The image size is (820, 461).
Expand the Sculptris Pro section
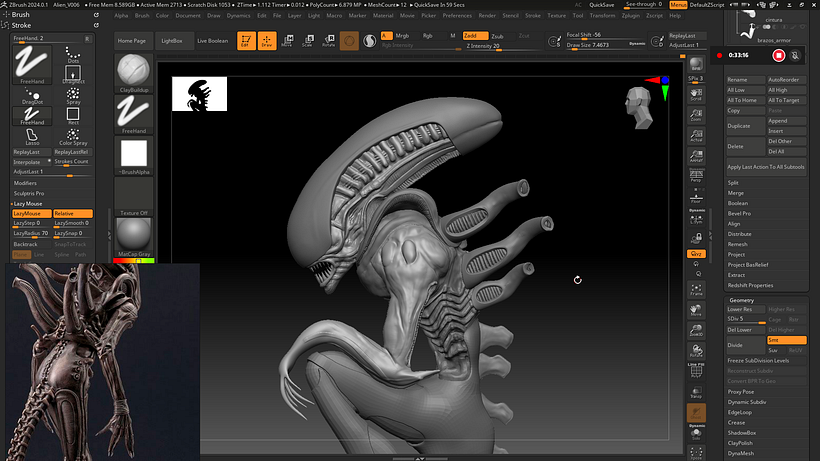click(29, 193)
